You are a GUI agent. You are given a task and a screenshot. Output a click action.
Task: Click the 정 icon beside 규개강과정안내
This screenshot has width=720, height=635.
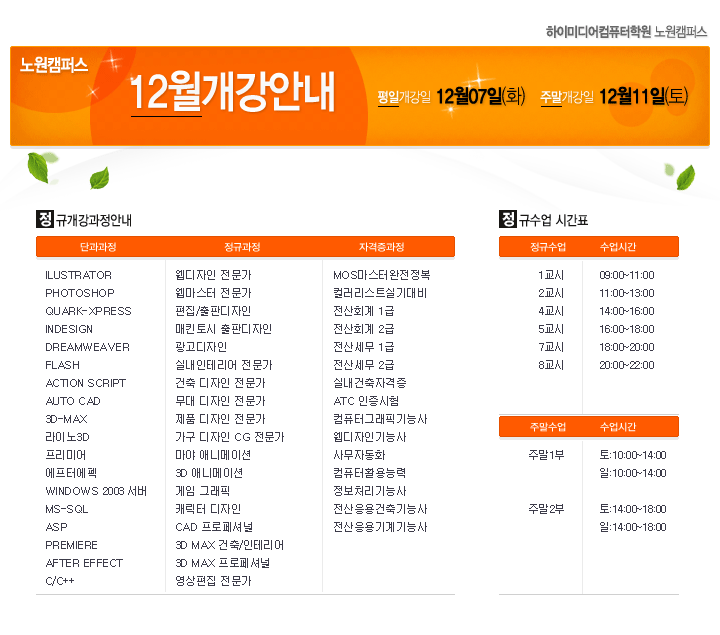point(44,219)
